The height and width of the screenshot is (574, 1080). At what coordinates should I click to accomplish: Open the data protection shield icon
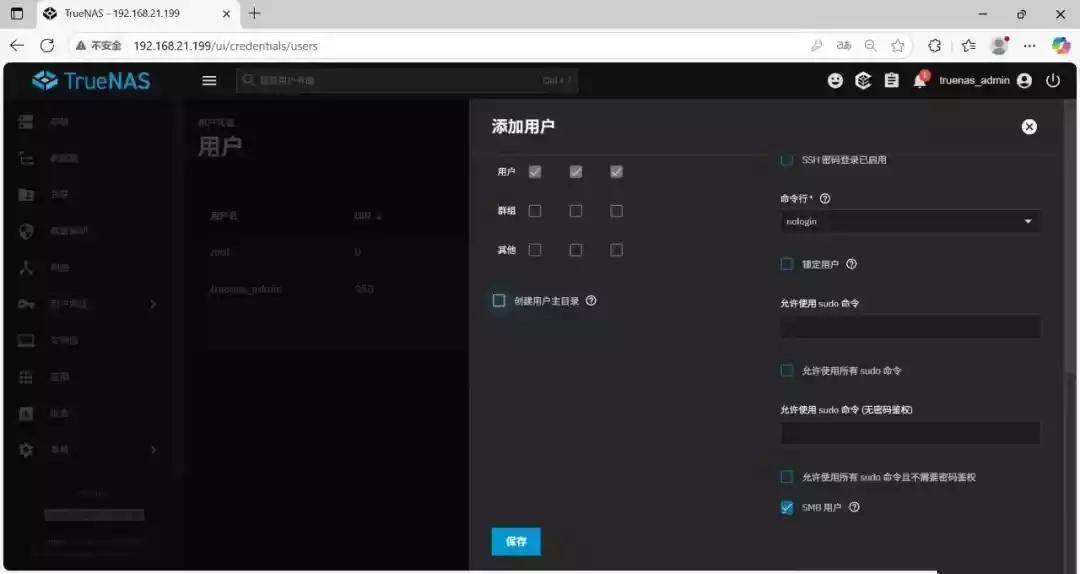25,231
